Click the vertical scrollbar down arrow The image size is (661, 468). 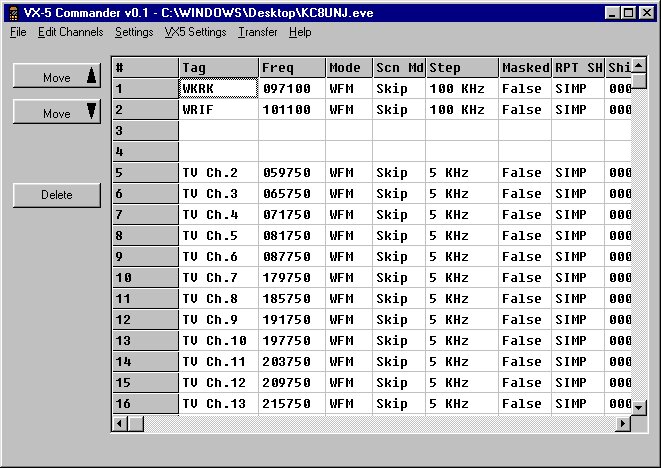(639, 406)
